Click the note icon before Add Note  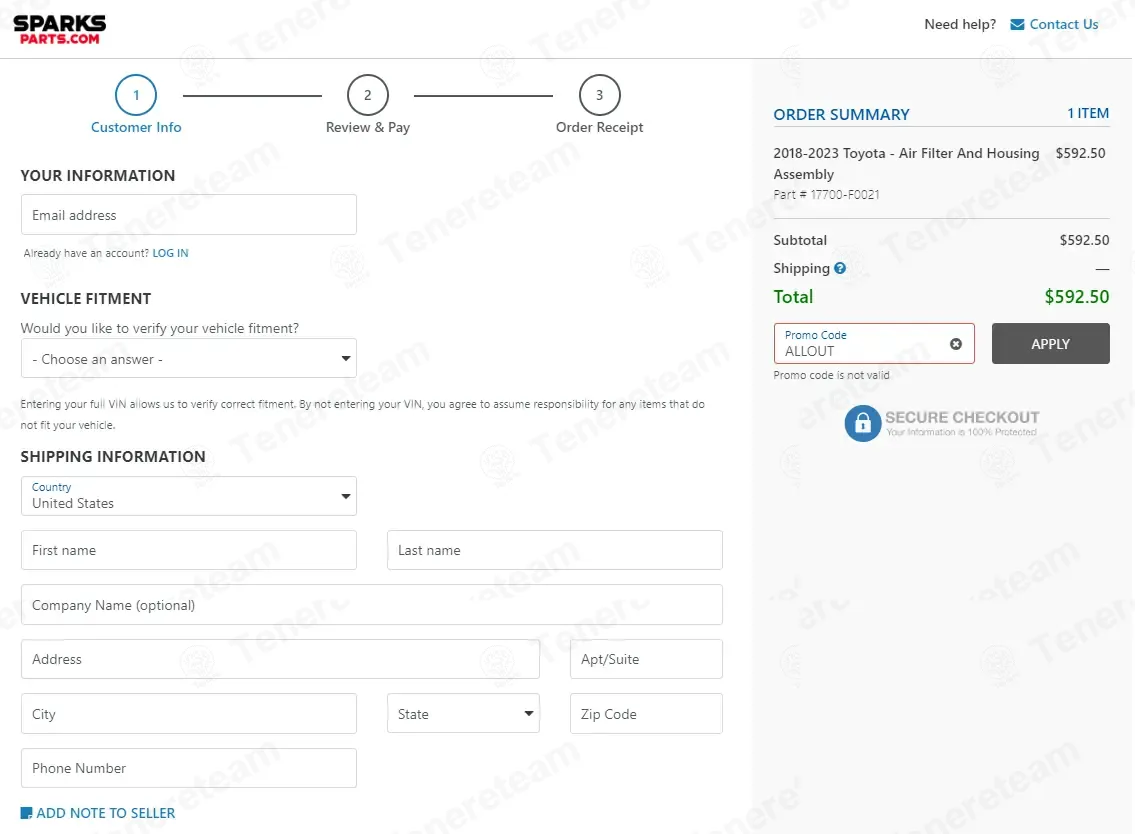coord(26,813)
